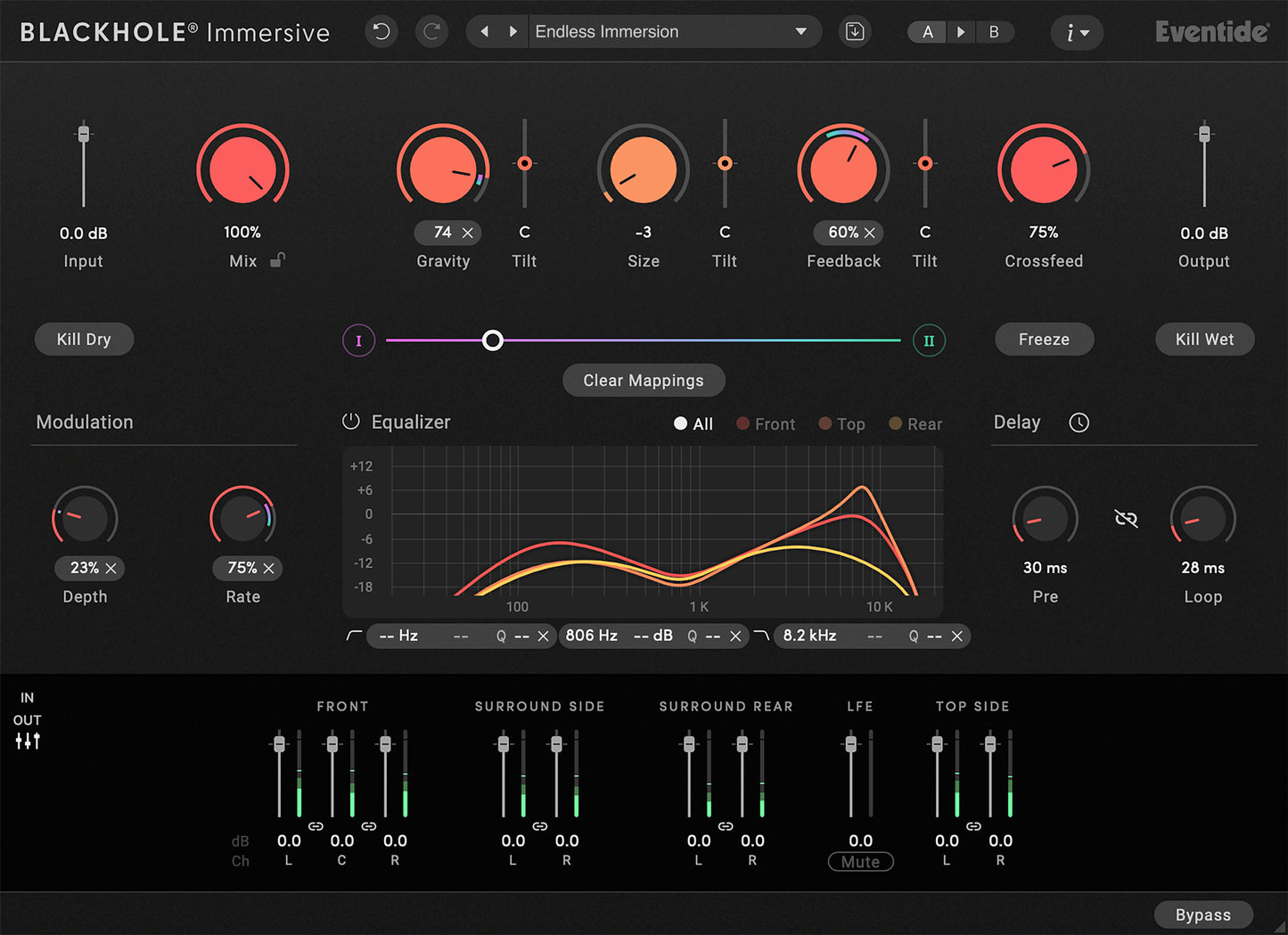
Task: Click the Delay tempo sync clock icon
Action: [1079, 422]
